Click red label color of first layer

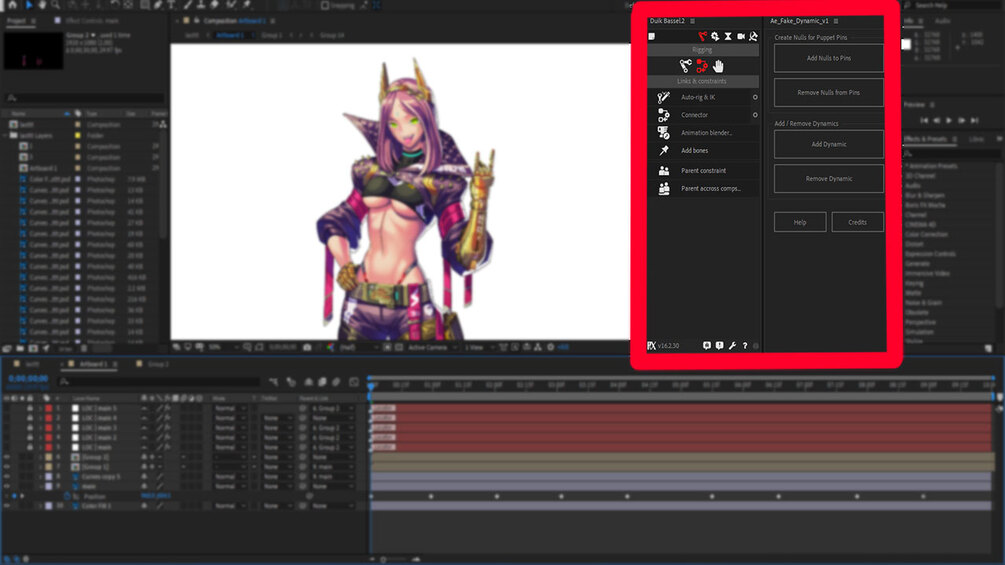(49, 409)
